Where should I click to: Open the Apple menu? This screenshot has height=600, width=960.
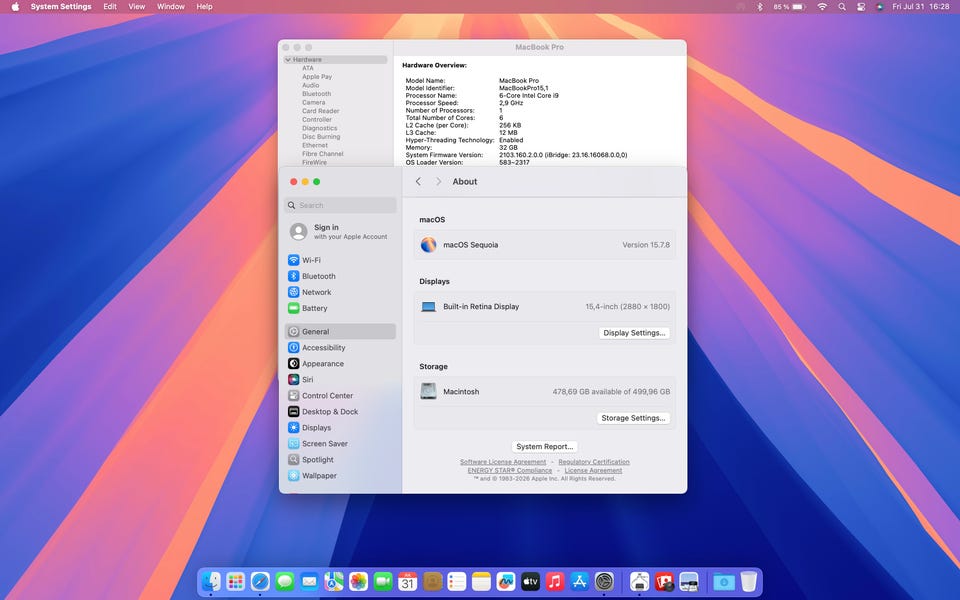tap(15, 7)
